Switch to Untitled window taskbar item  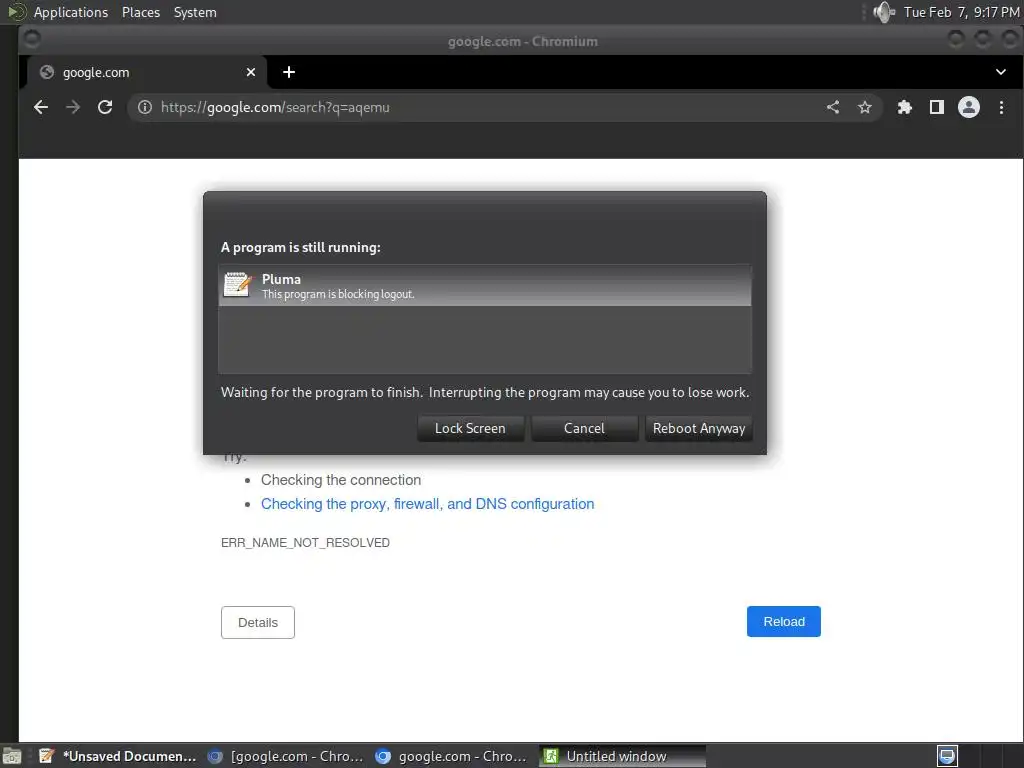tap(622, 756)
